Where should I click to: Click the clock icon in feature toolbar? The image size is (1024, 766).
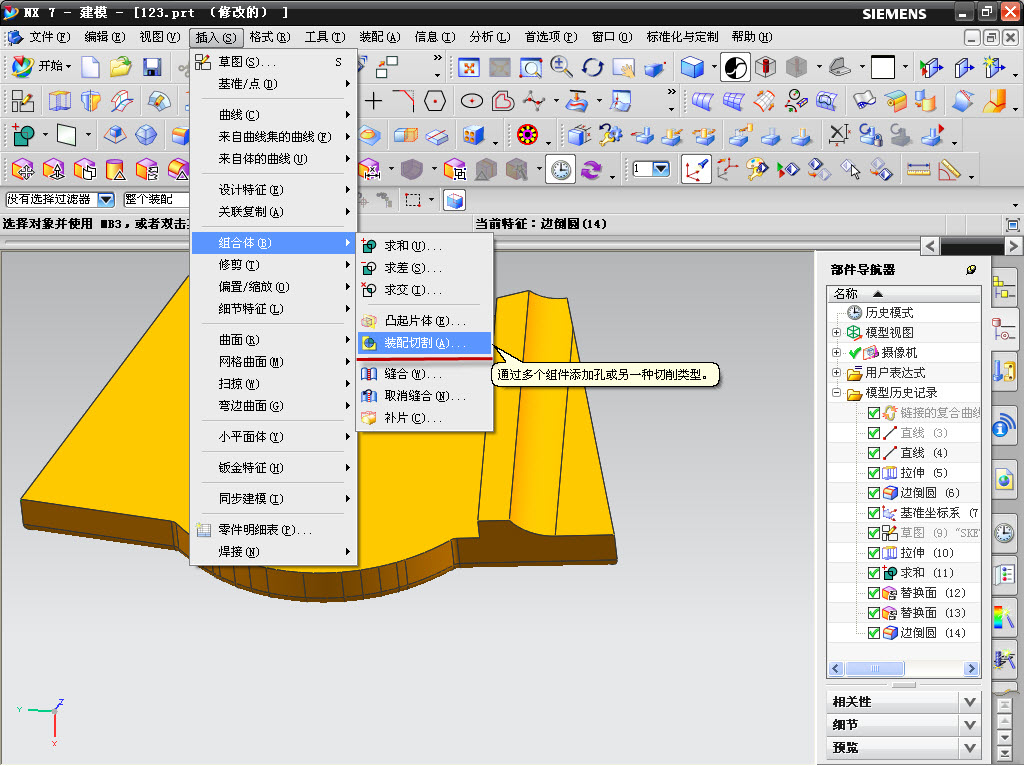560,170
